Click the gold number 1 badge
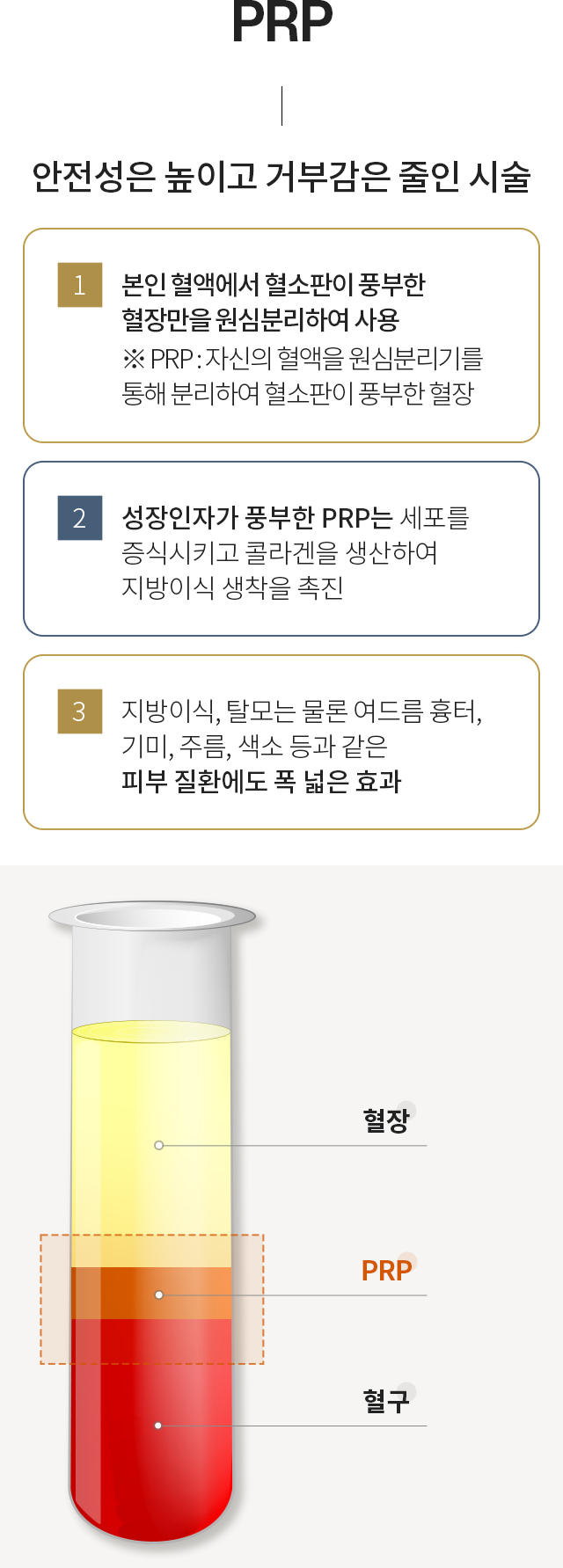563x1568 pixels. click(80, 285)
